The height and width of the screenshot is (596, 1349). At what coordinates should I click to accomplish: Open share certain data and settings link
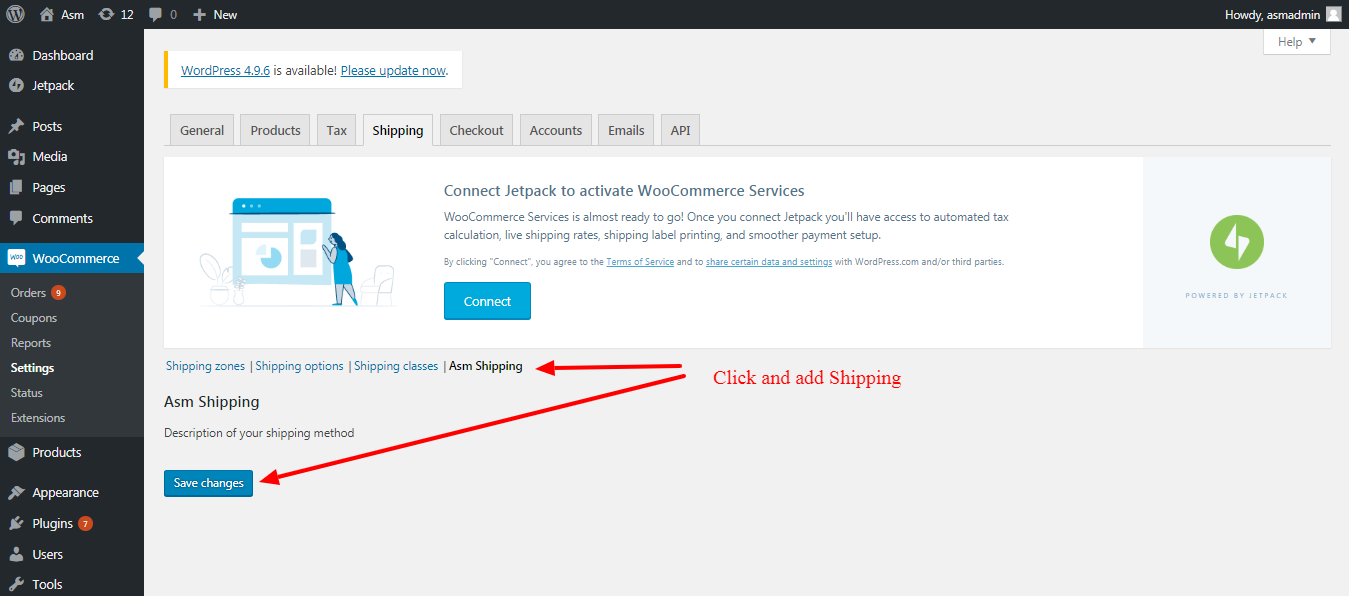pos(769,262)
